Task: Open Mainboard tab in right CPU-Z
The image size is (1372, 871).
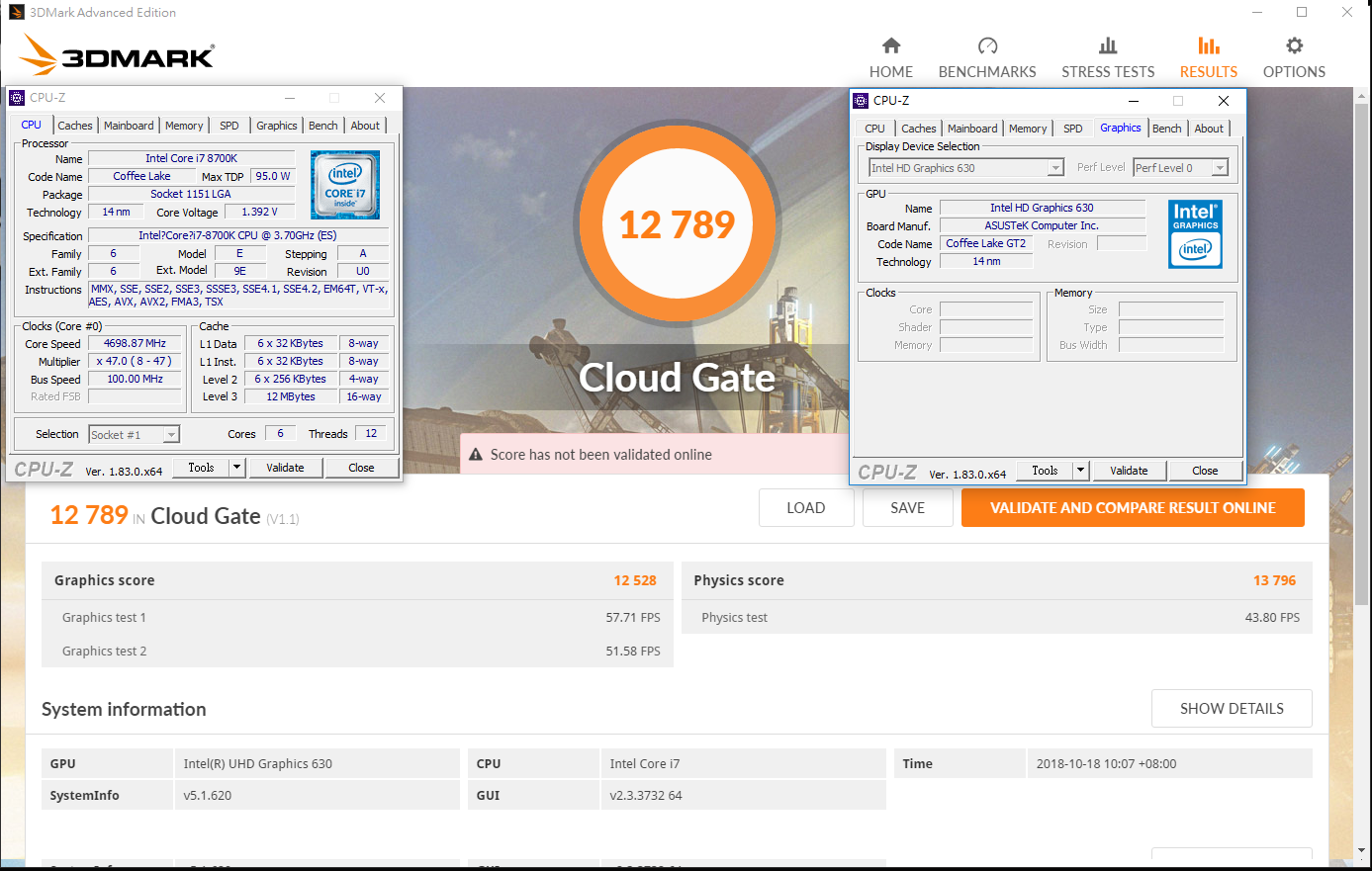Action: click(x=972, y=129)
